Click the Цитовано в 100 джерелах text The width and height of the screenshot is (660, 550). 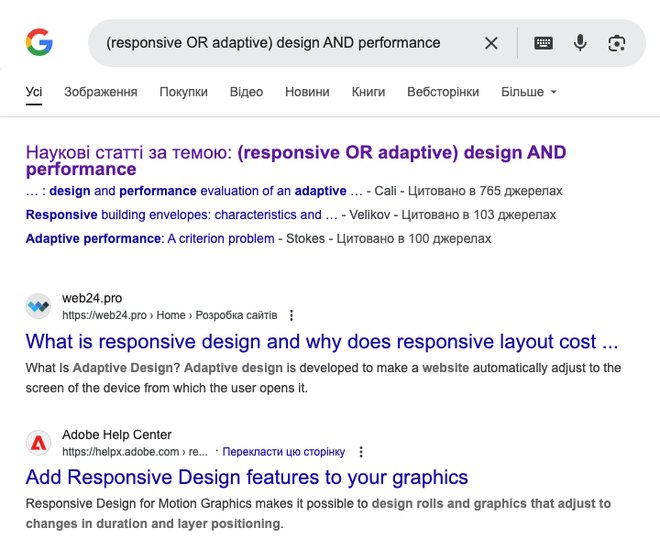point(414,239)
